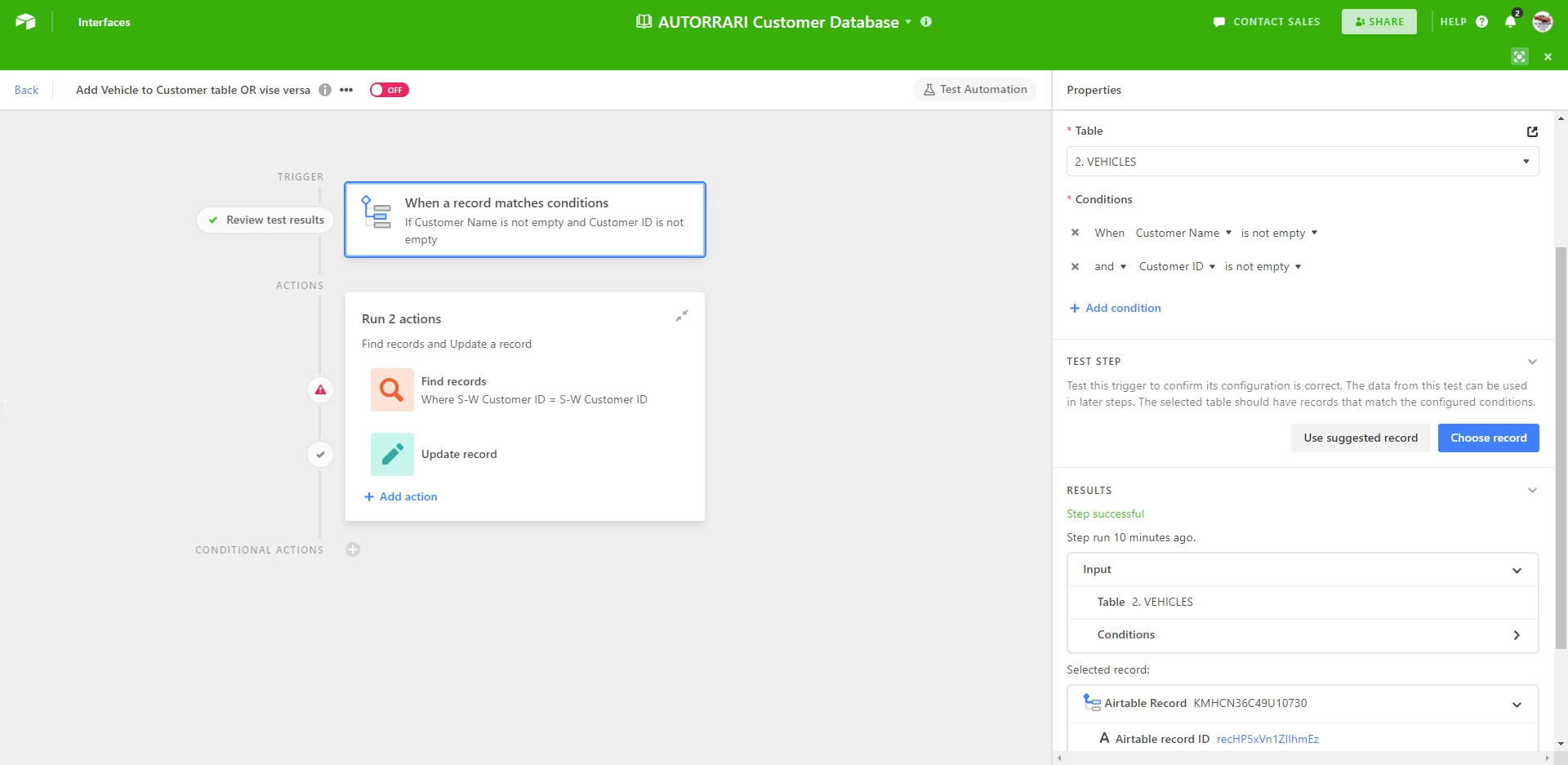
Task: Click Add action link
Action: click(x=401, y=496)
